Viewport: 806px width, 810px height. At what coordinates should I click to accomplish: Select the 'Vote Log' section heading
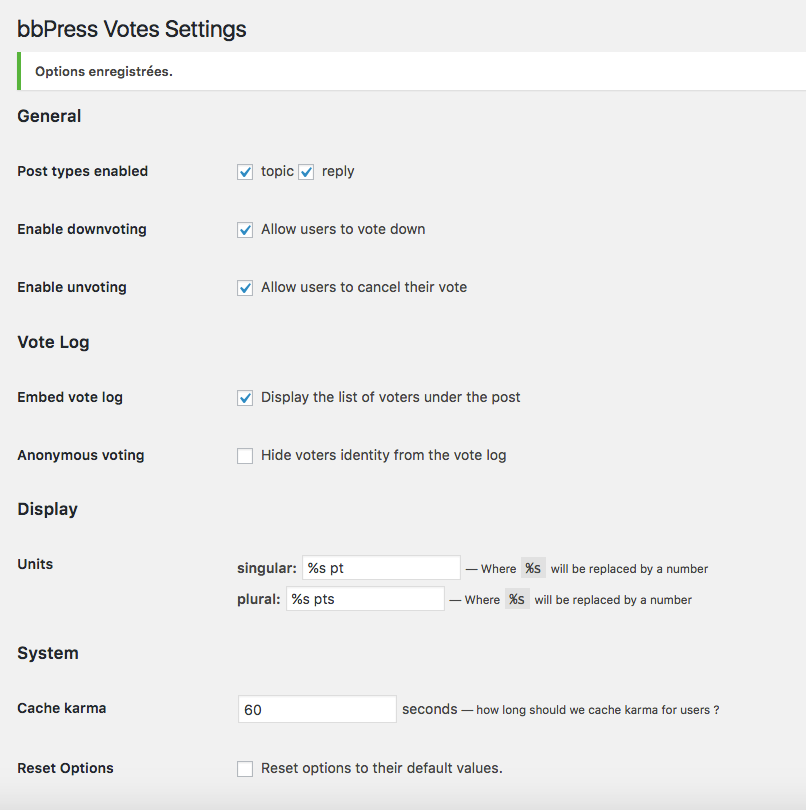53,342
